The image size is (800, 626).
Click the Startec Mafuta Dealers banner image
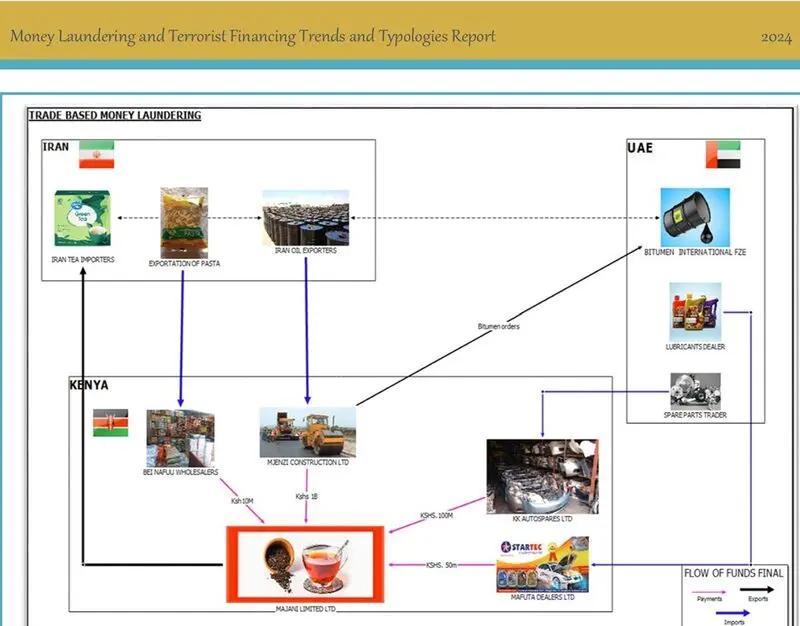[x=542, y=564]
